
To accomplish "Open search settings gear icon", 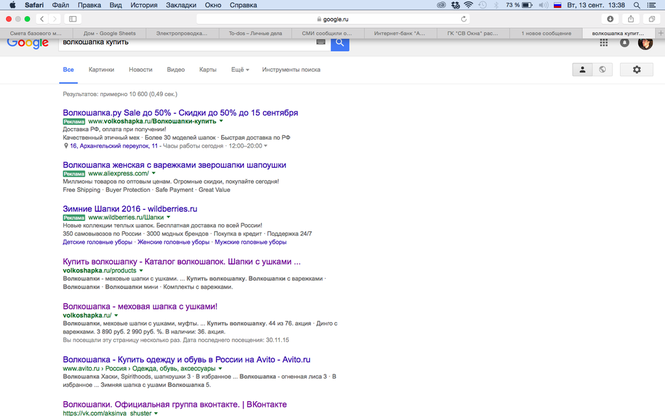I will coord(637,70).
